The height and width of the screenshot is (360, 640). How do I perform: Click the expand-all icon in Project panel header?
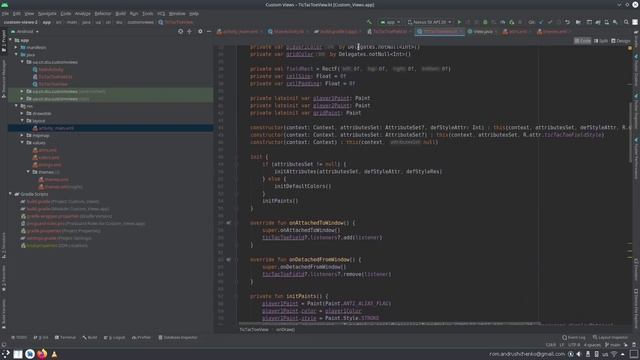(189, 31)
